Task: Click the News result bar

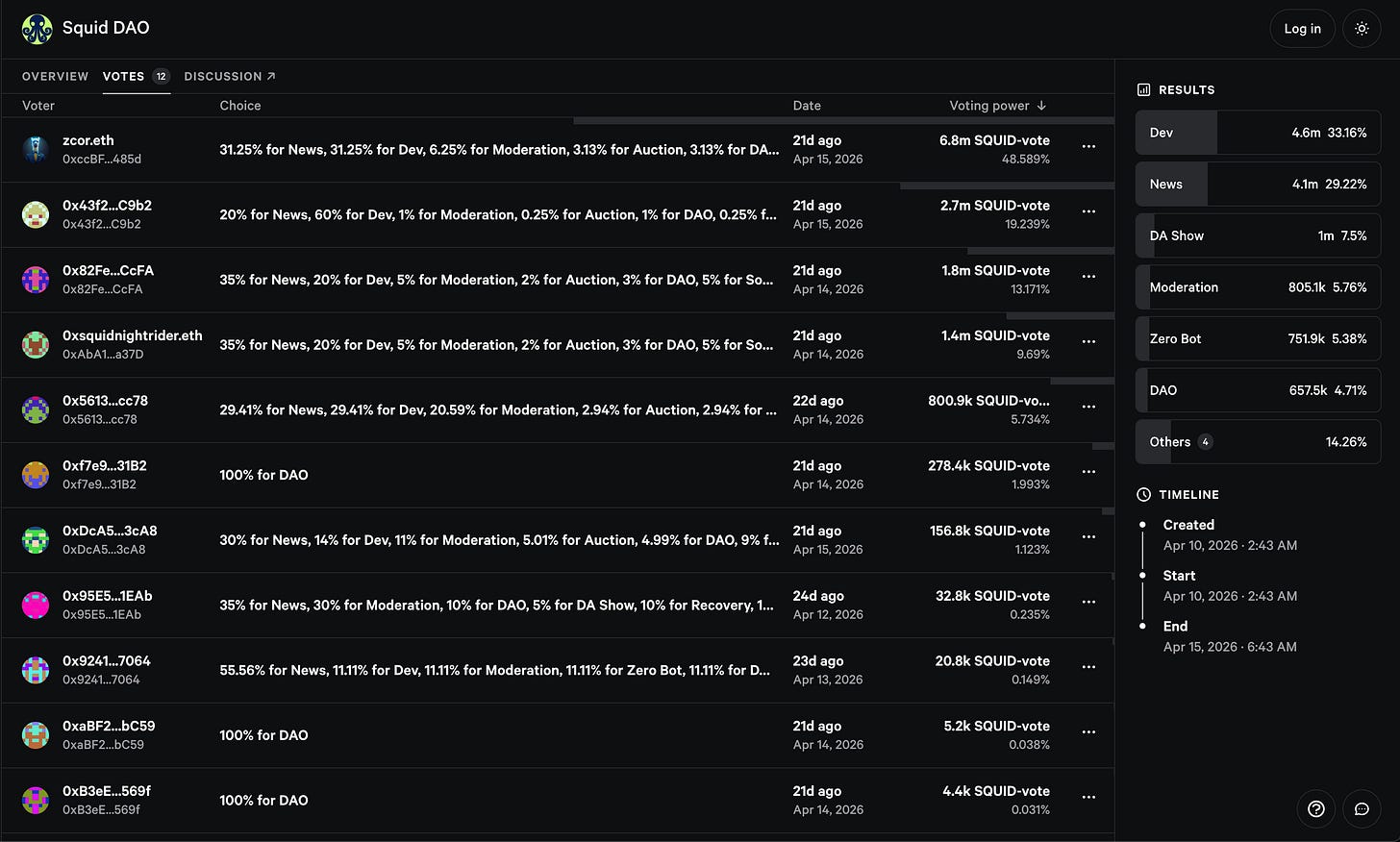Action: coord(1258,185)
